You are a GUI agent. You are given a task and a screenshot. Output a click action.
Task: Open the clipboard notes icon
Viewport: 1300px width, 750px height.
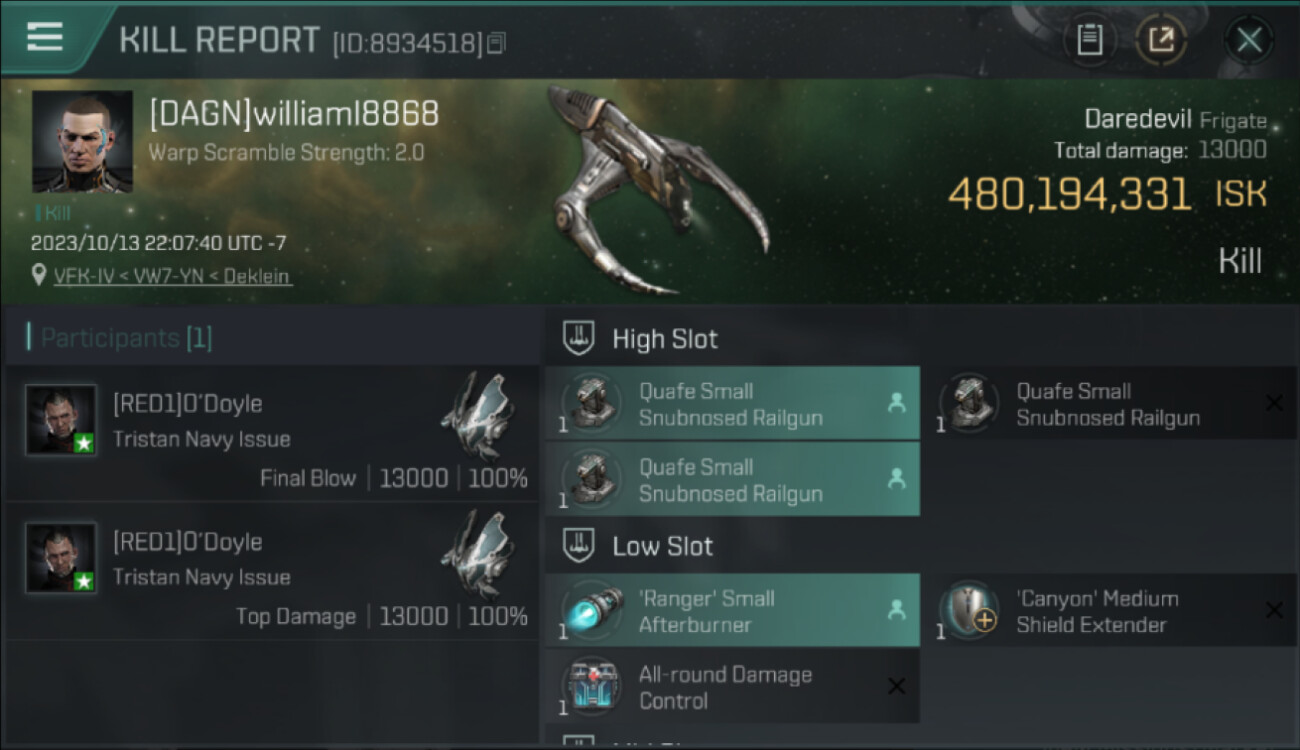pos(1089,40)
